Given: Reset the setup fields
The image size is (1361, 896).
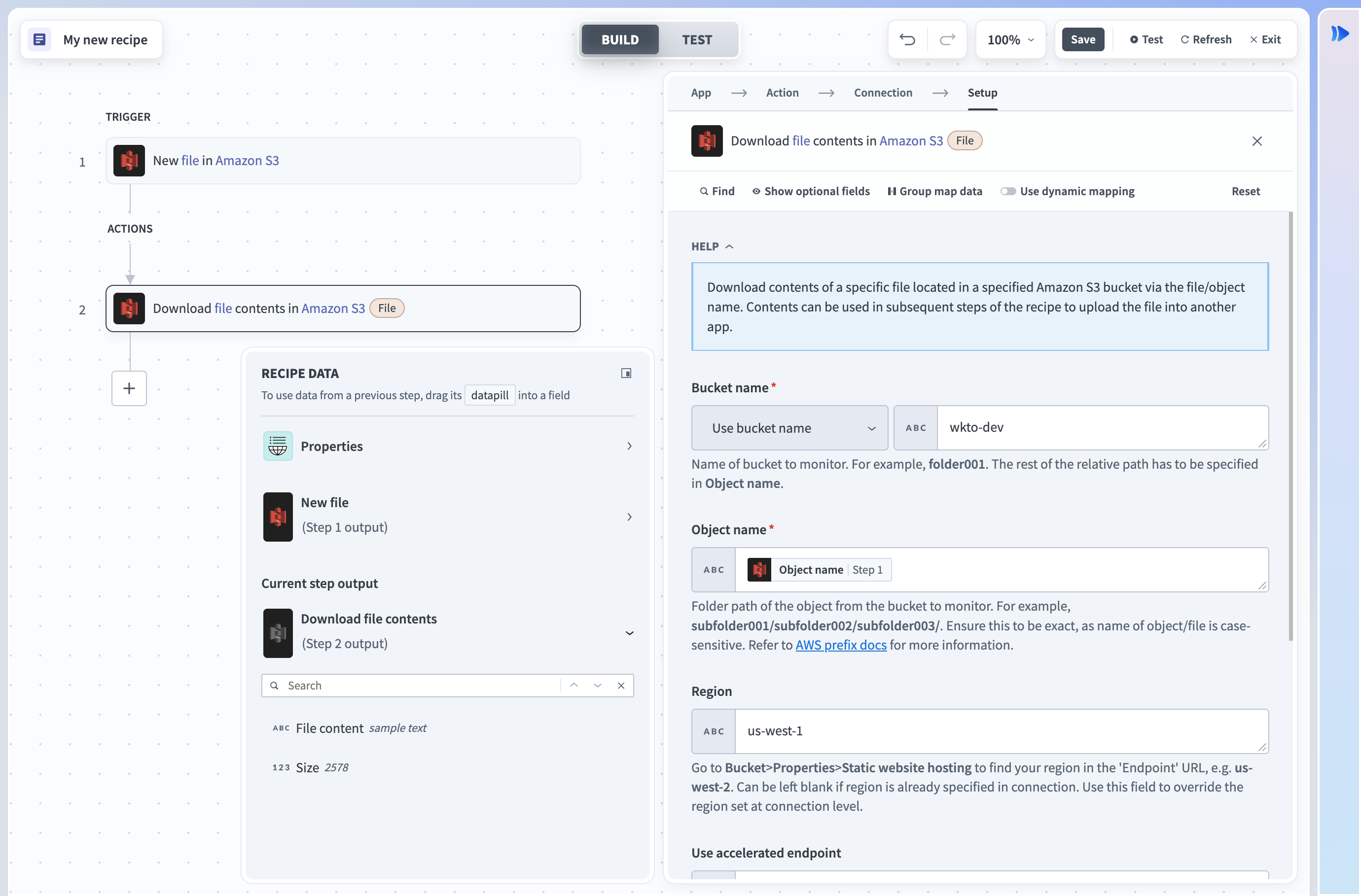Looking at the screenshot, I should point(1246,191).
